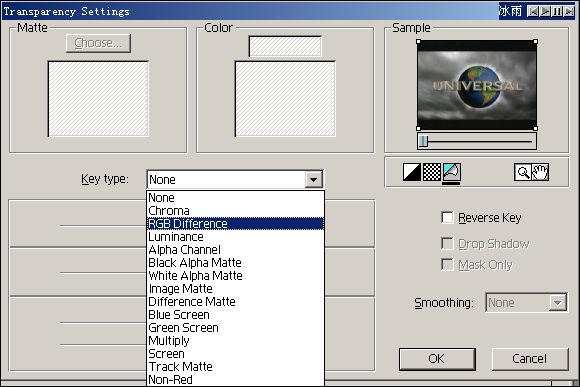Viewport: 580px width, 387px height.
Task: Choose Image Matte key type
Action: tap(235, 289)
